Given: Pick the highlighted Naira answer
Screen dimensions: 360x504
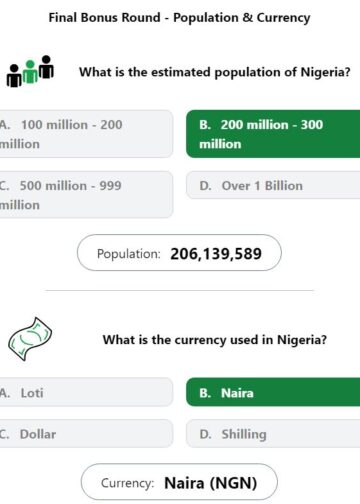Looking at the screenshot, I should (273, 392).
